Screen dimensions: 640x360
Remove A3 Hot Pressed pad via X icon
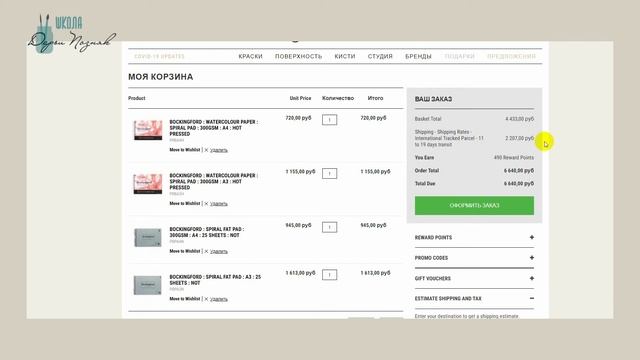click(206, 204)
